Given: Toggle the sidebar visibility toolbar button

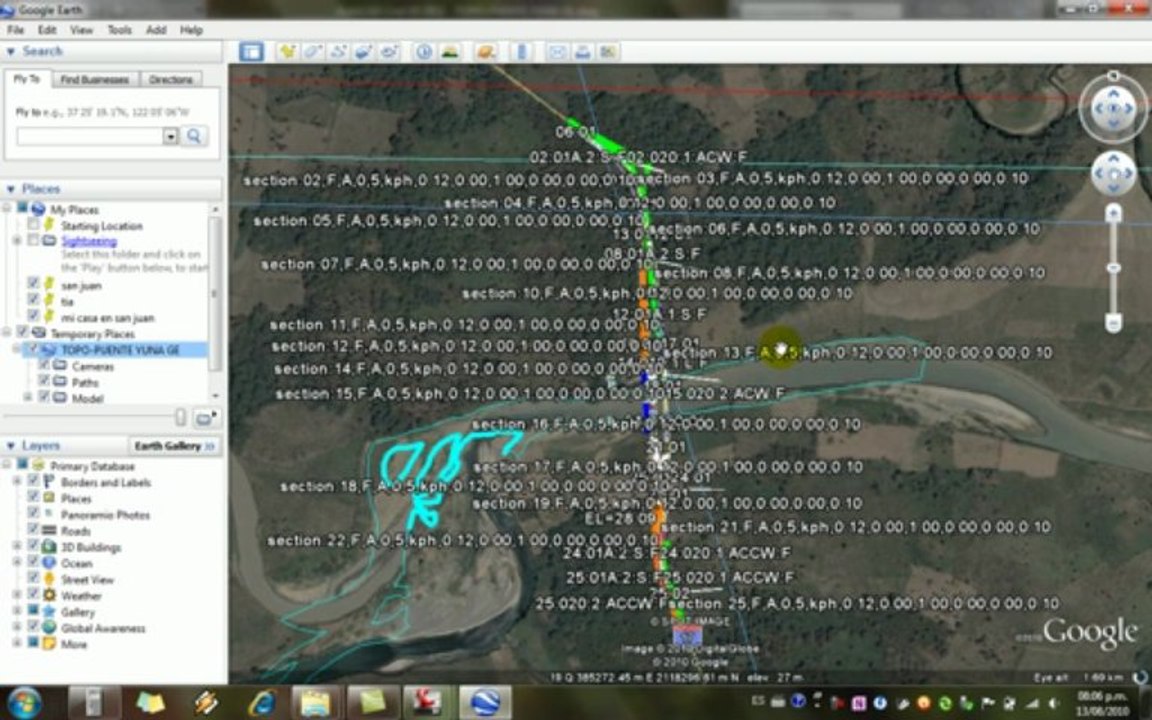Looking at the screenshot, I should click(x=251, y=51).
